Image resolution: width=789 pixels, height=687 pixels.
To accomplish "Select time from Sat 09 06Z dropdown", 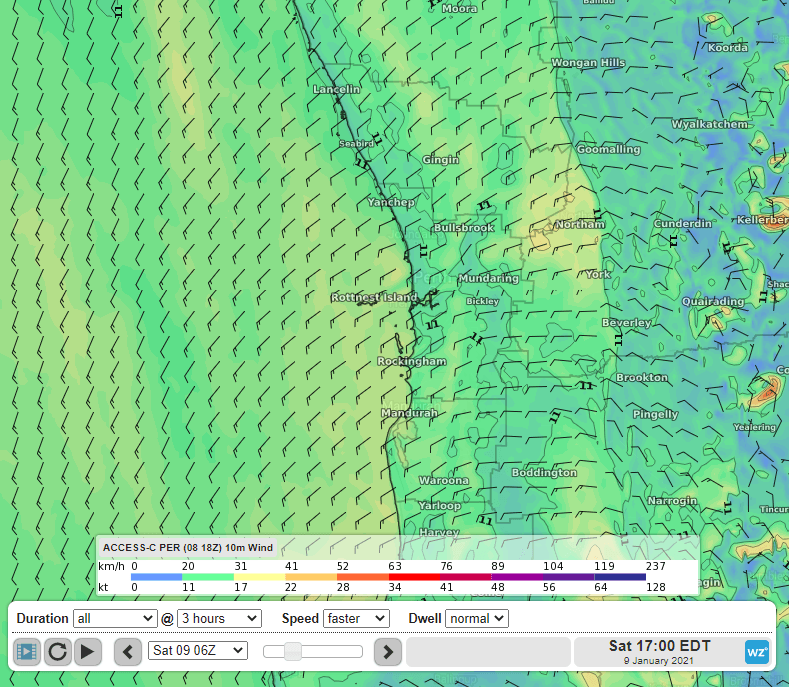I will click(x=197, y=651).
